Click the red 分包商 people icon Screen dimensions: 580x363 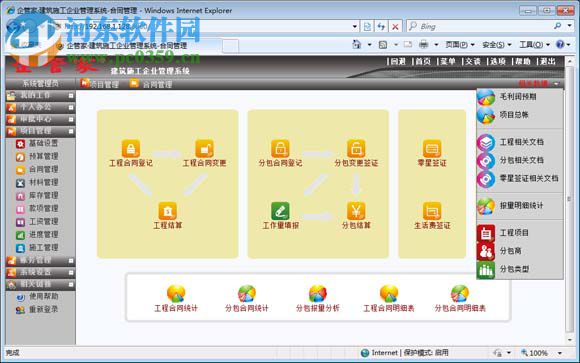(x=486, y=251)
